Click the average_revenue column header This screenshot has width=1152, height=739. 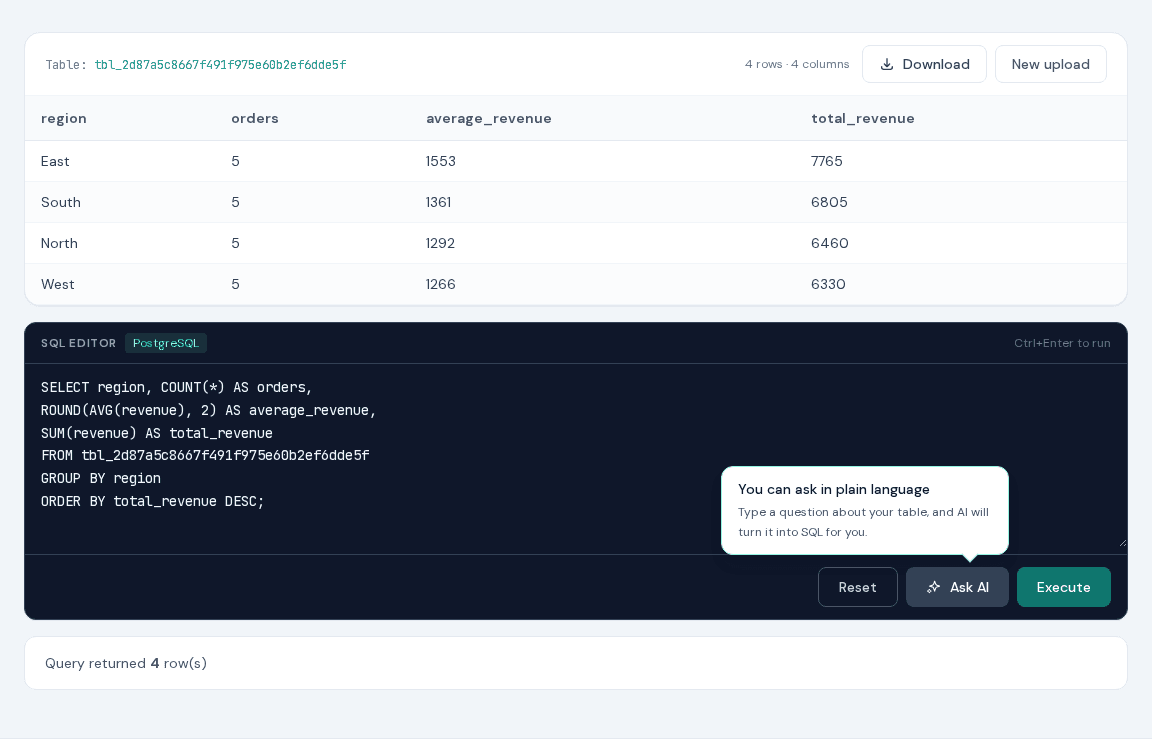point(489,118)
